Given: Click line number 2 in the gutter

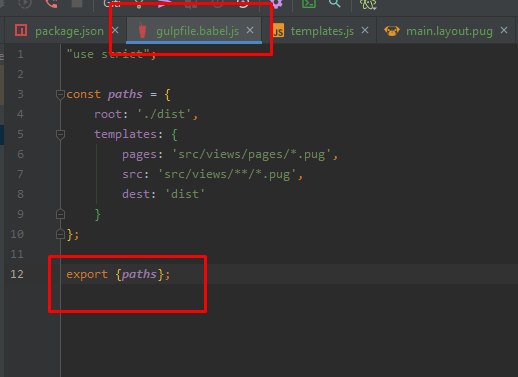Looking at the screenshot, I should [x=20, y=74].
